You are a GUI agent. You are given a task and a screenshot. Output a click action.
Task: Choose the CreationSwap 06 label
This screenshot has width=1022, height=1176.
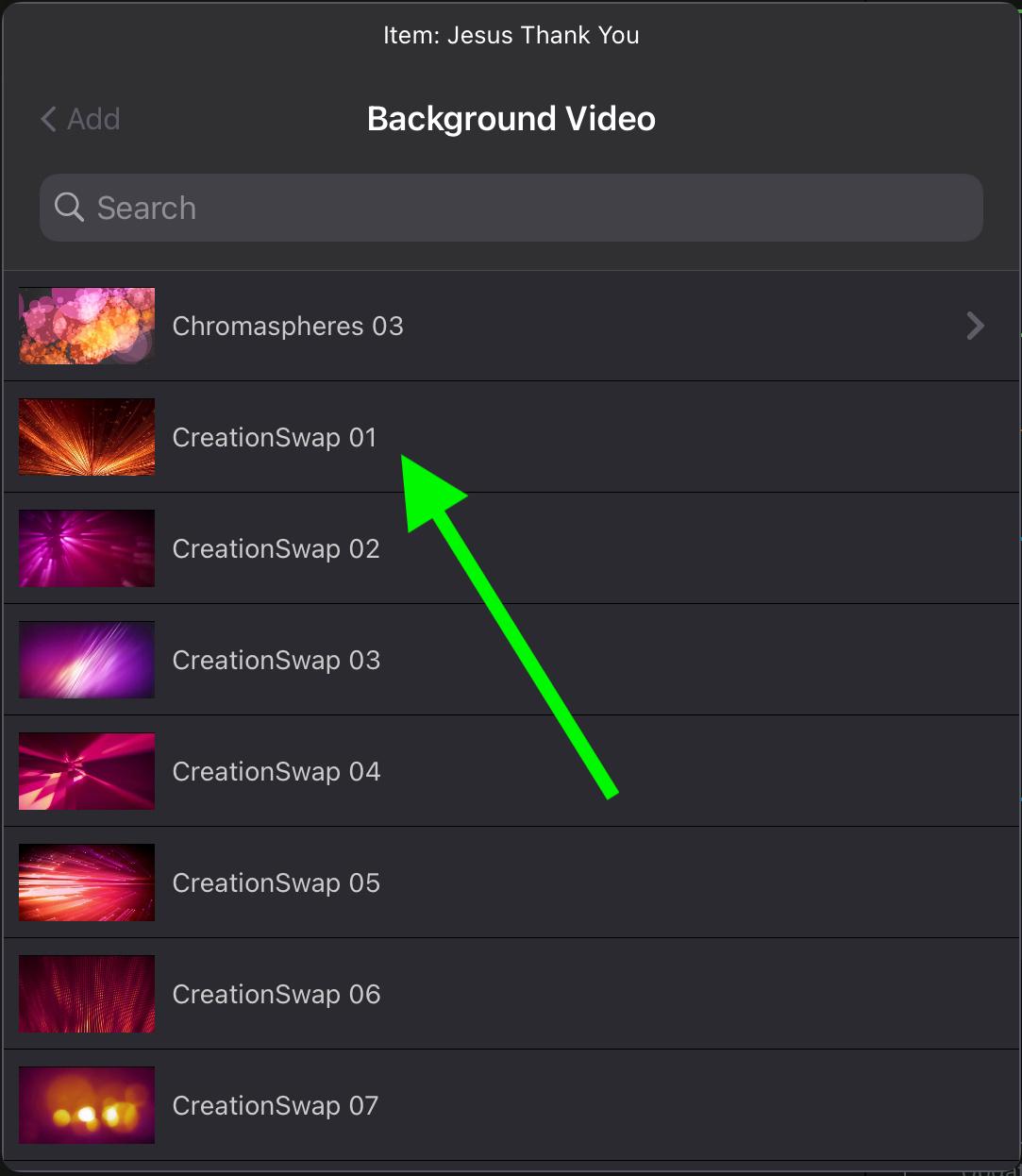pyautogui.click(x=276, y=994)
